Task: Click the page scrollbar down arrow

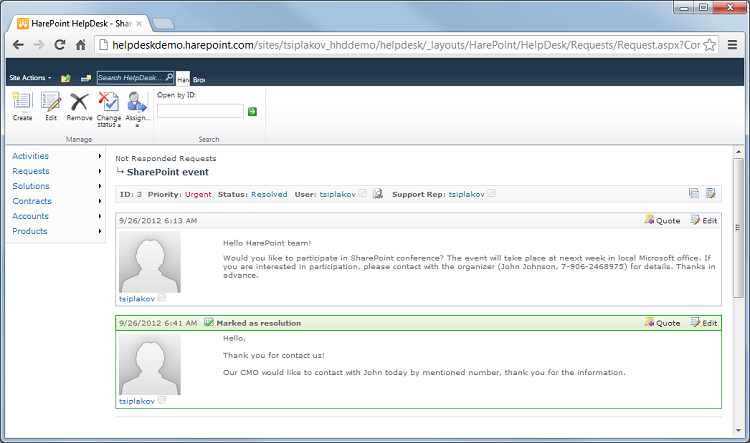Action: pyautogui.click(x=739, y=430)
